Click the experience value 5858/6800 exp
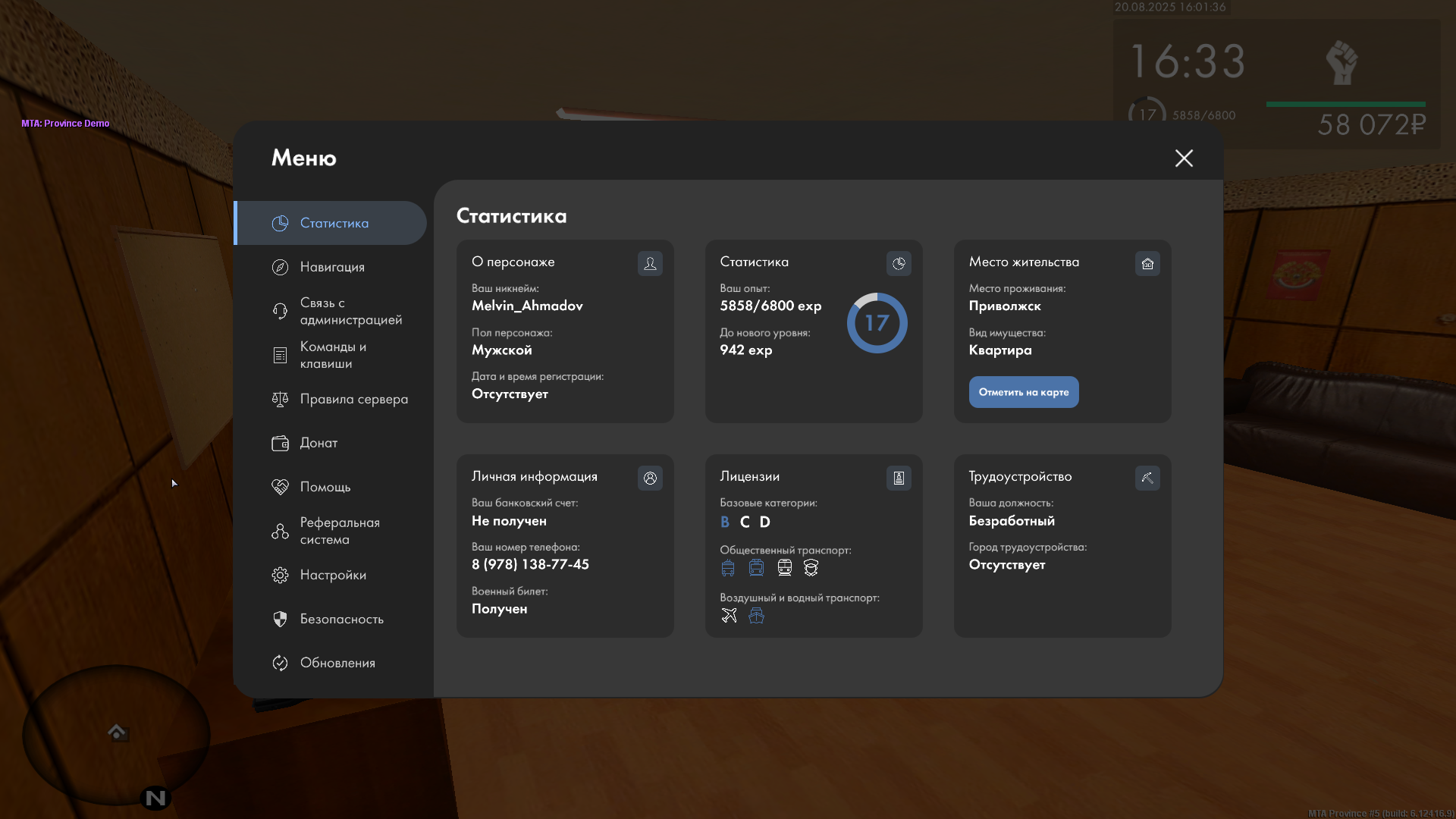The image size is (1456, 819). pos(770,306)
